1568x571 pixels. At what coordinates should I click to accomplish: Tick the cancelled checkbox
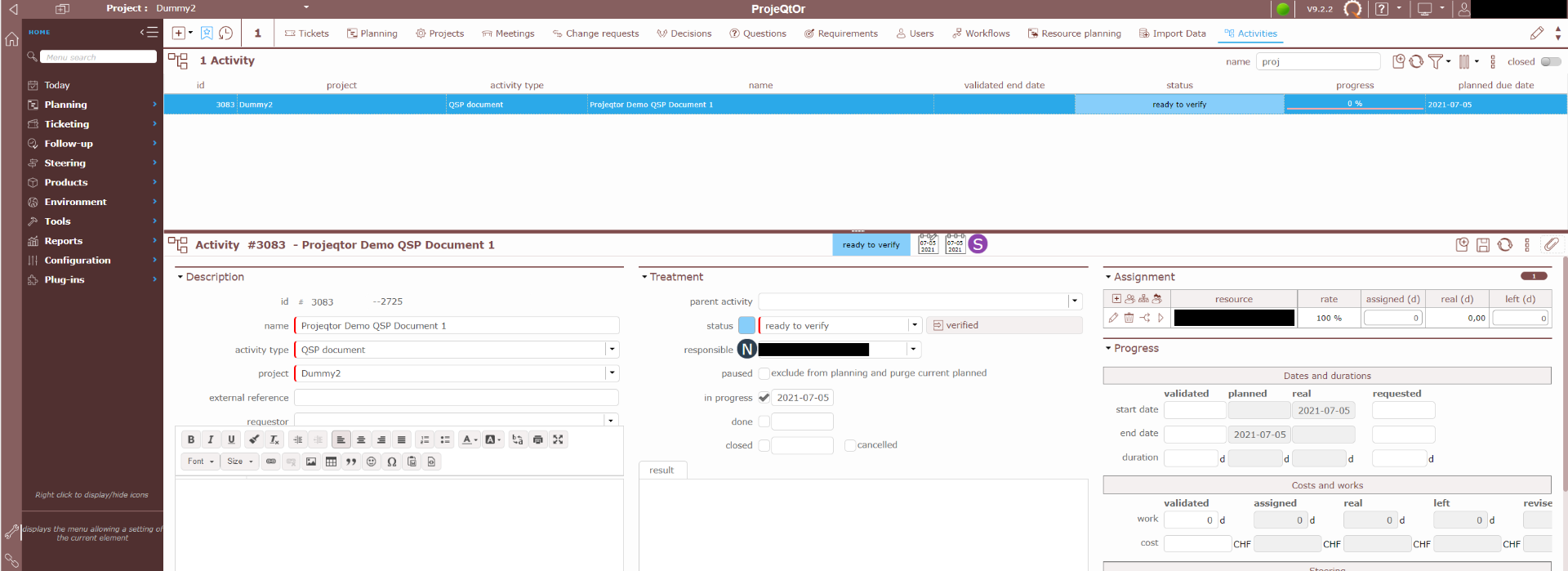pyautogui.click(x=849, y=445)
